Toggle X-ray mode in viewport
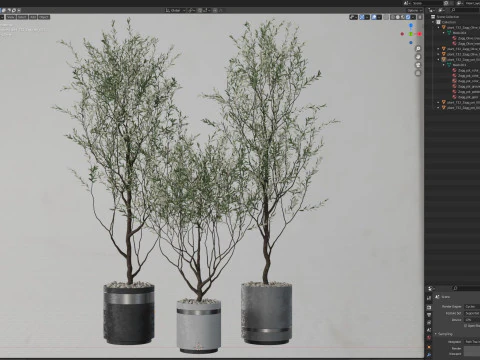 (x=386, y=17)
